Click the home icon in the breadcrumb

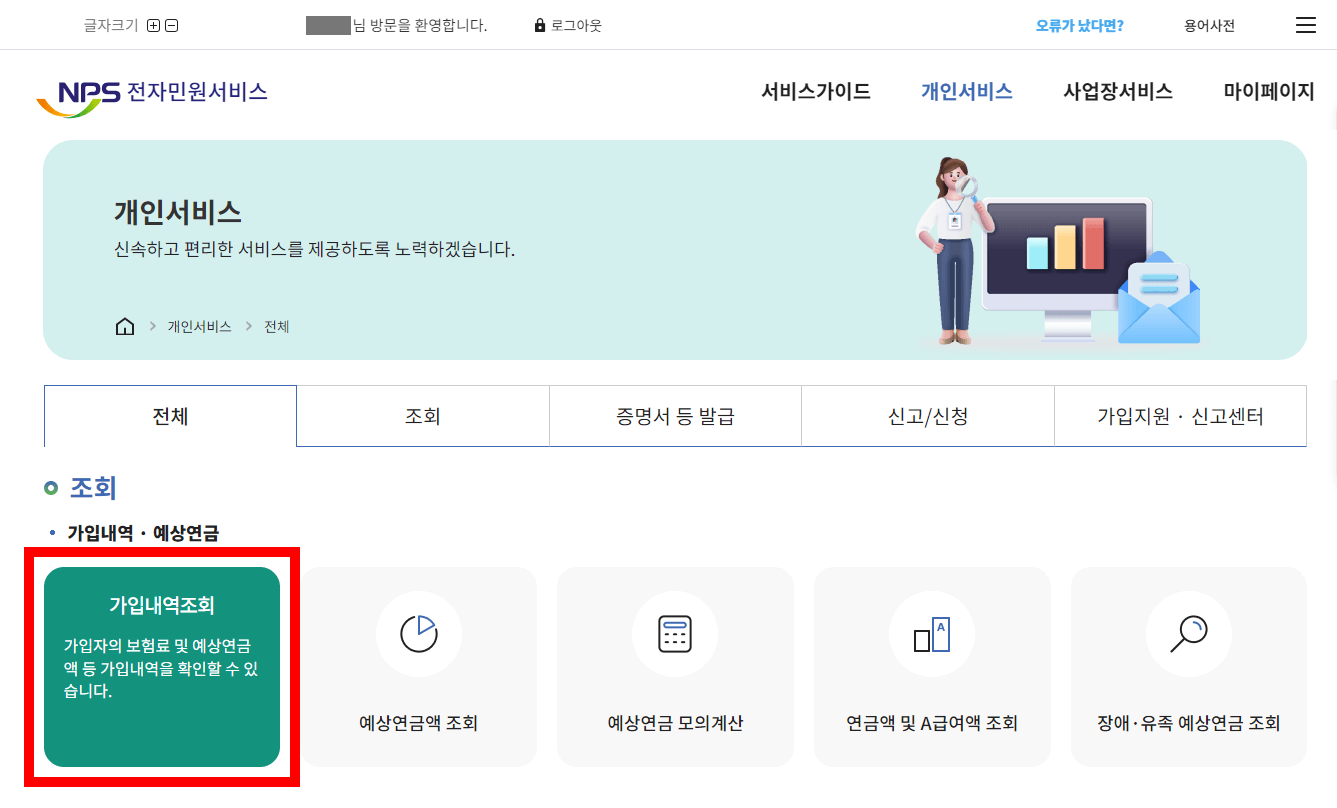(x=124, y=325)
